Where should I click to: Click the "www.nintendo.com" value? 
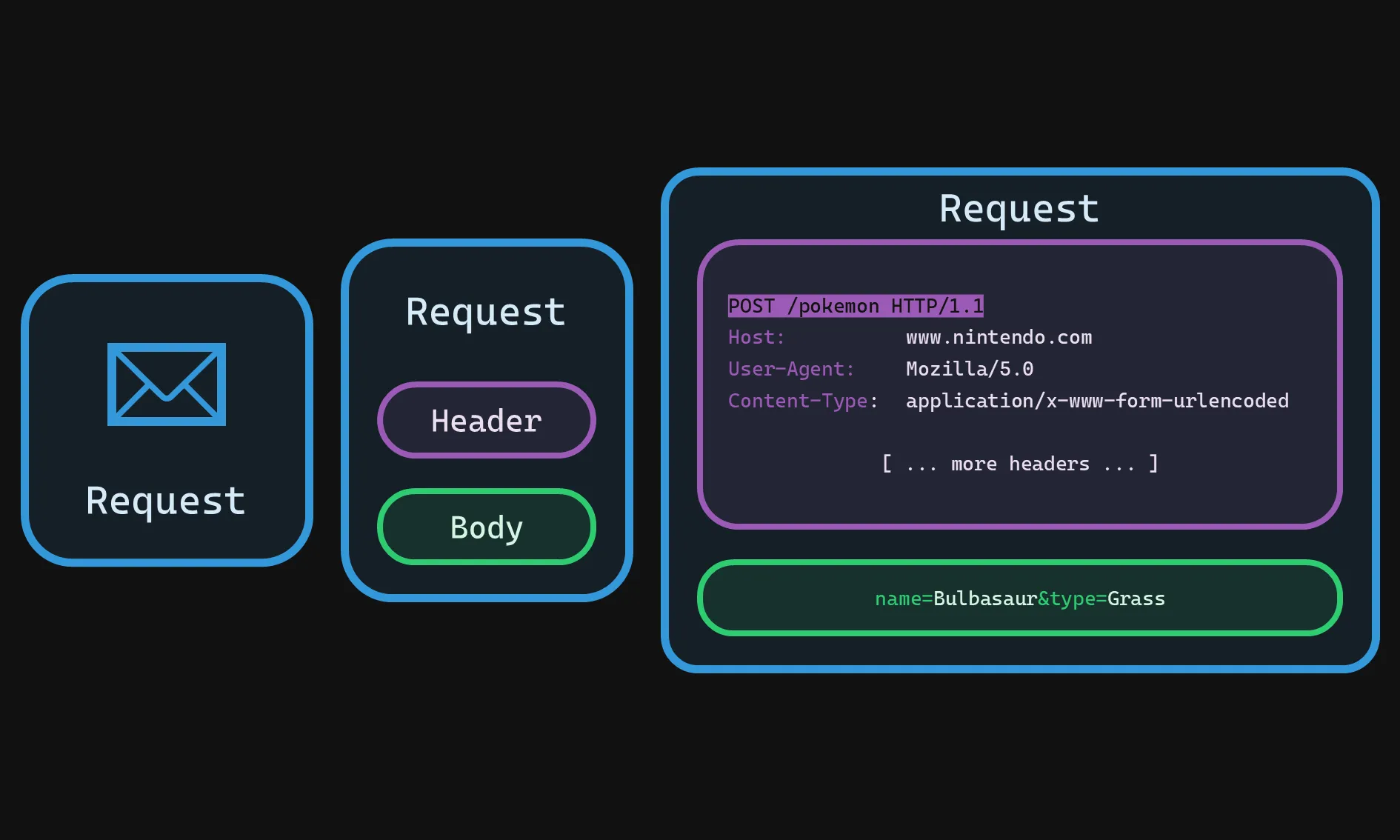click(999, 338)
